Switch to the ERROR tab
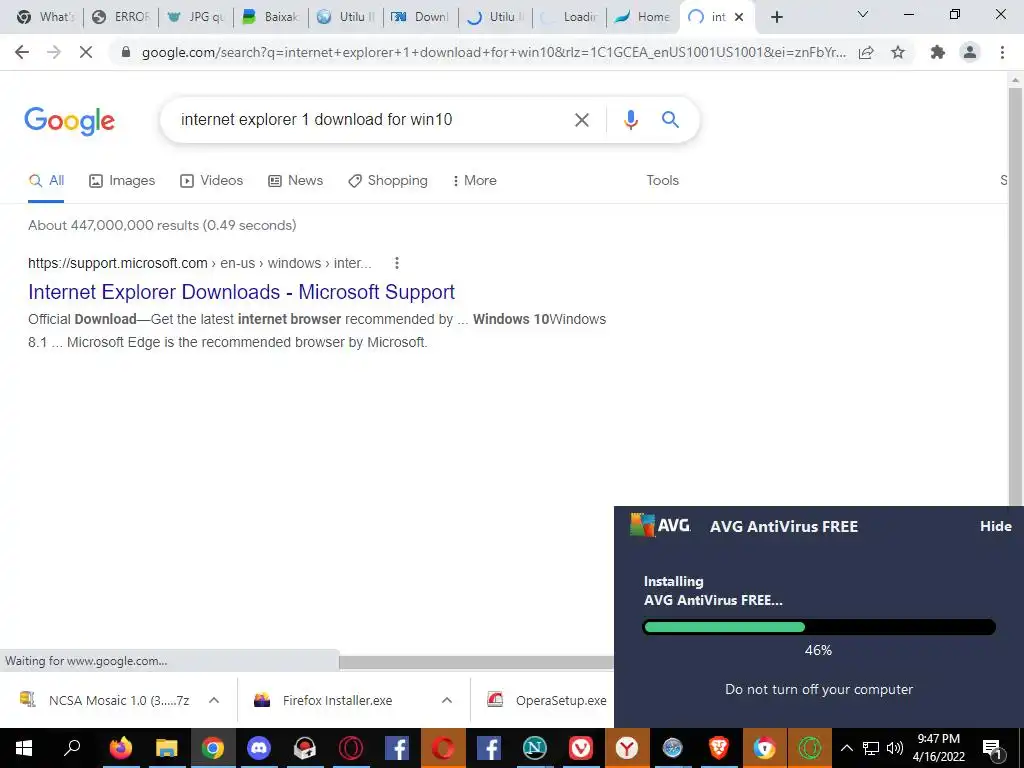Screen dimensions: 1024x768 [121, 17]
